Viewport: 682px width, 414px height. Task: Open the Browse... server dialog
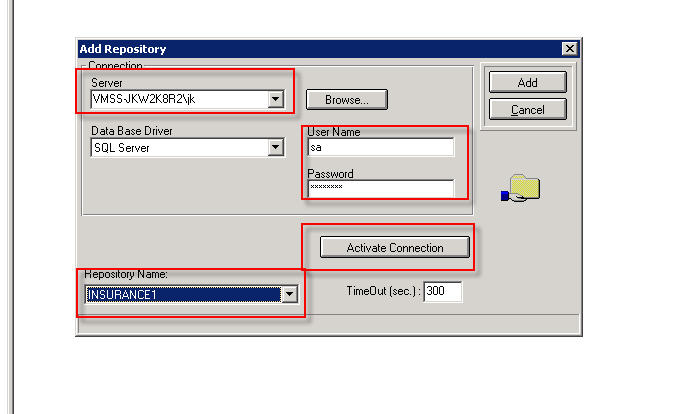pyautogui.click(x=347, y=100)
